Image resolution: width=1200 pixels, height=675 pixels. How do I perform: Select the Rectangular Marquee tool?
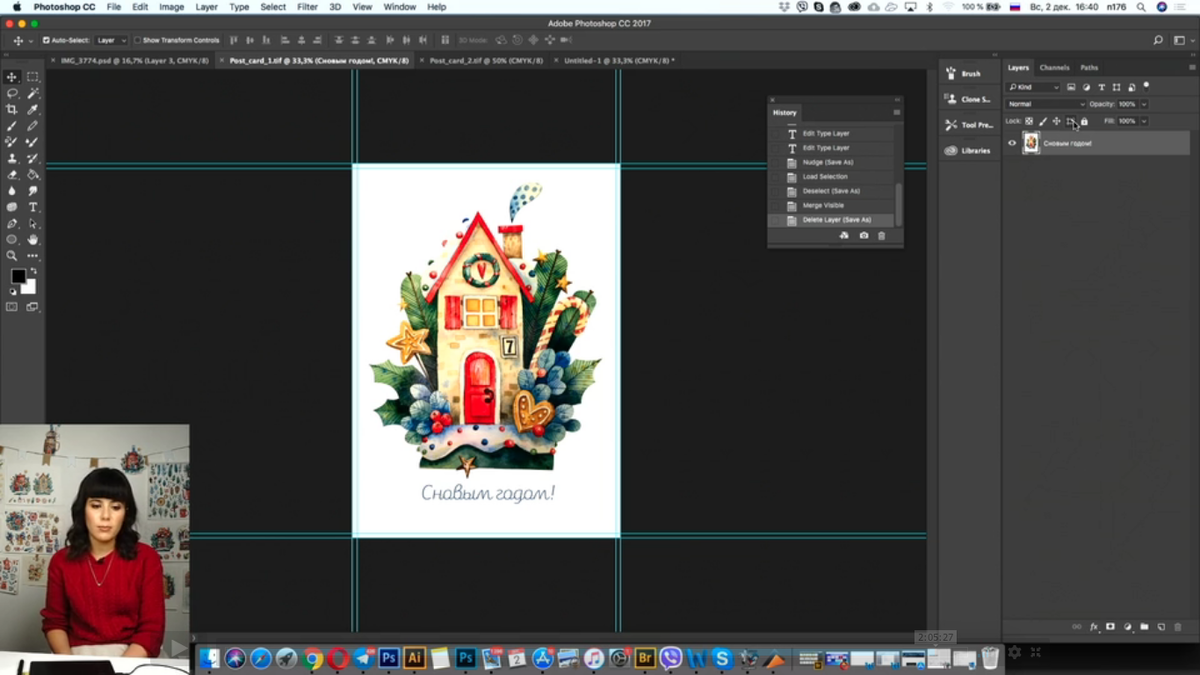coord(33,77)
